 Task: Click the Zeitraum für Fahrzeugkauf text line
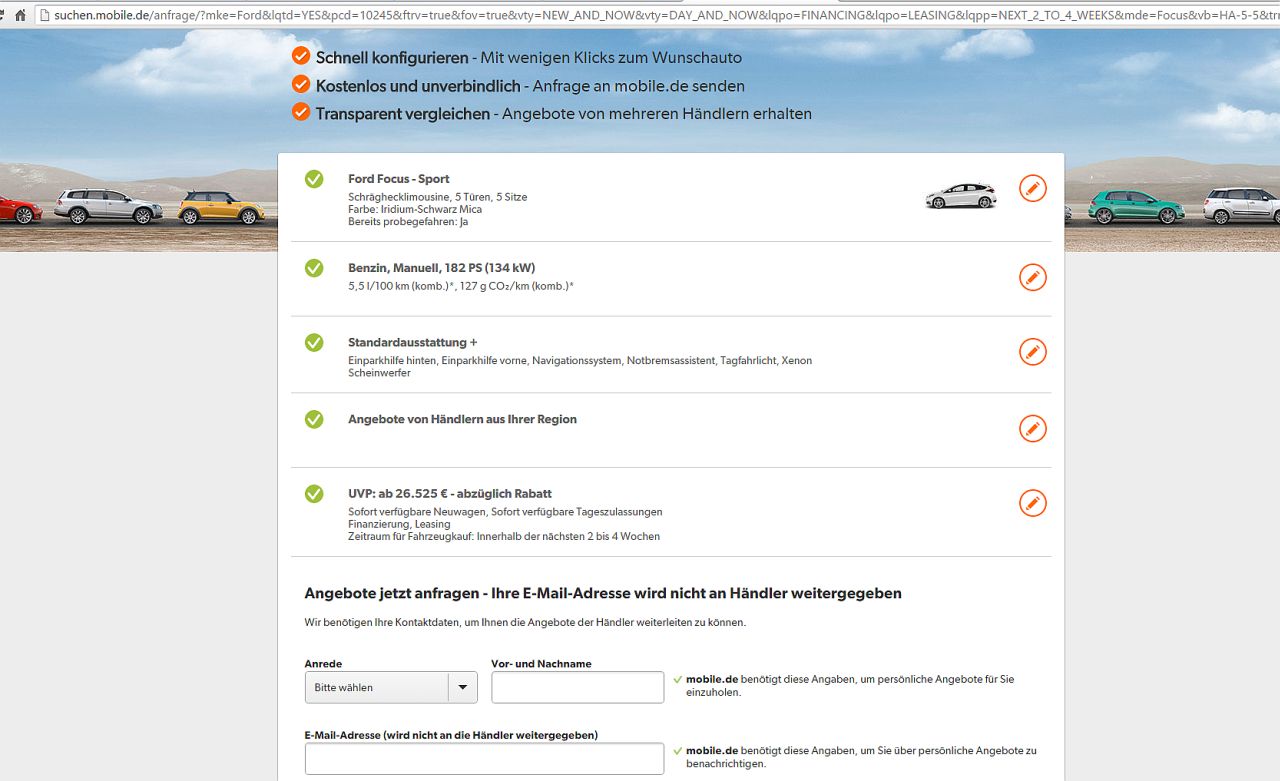tap(504, 536)
